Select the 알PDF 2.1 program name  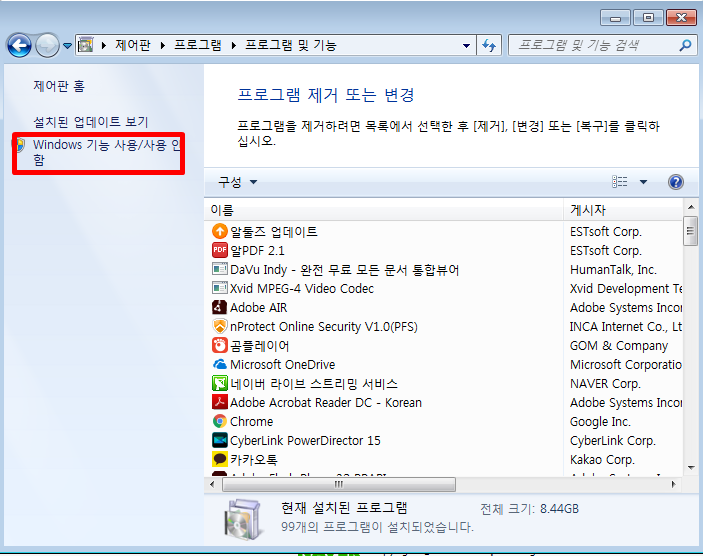pos(257,251)
